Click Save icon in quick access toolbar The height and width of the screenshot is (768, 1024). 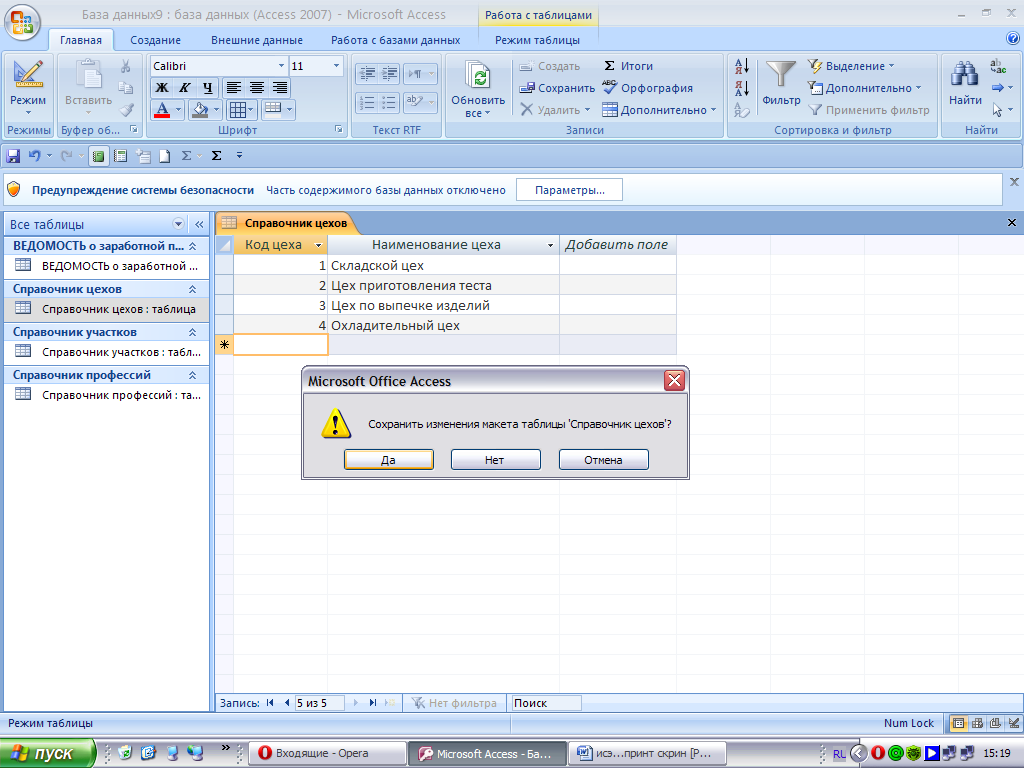[x=12, y=155]
